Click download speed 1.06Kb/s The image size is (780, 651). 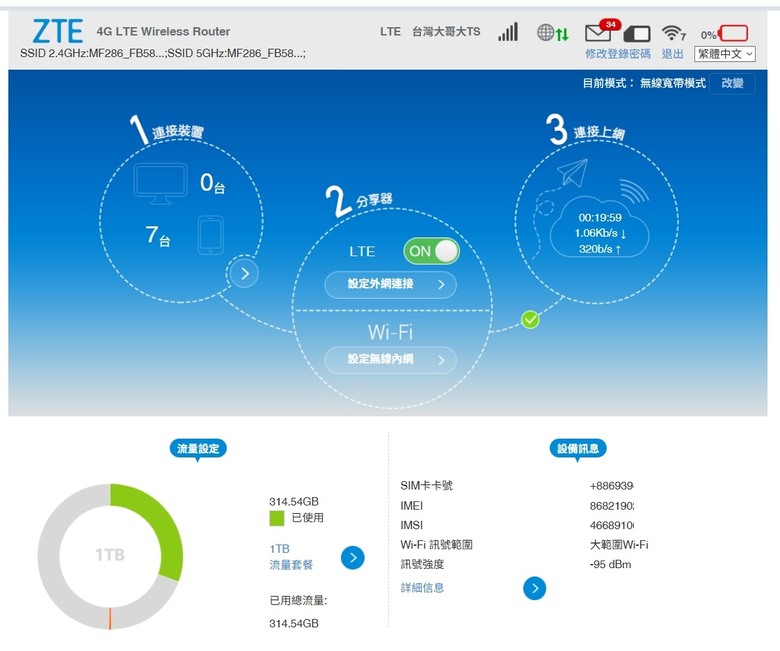click(x=600, y=233)
